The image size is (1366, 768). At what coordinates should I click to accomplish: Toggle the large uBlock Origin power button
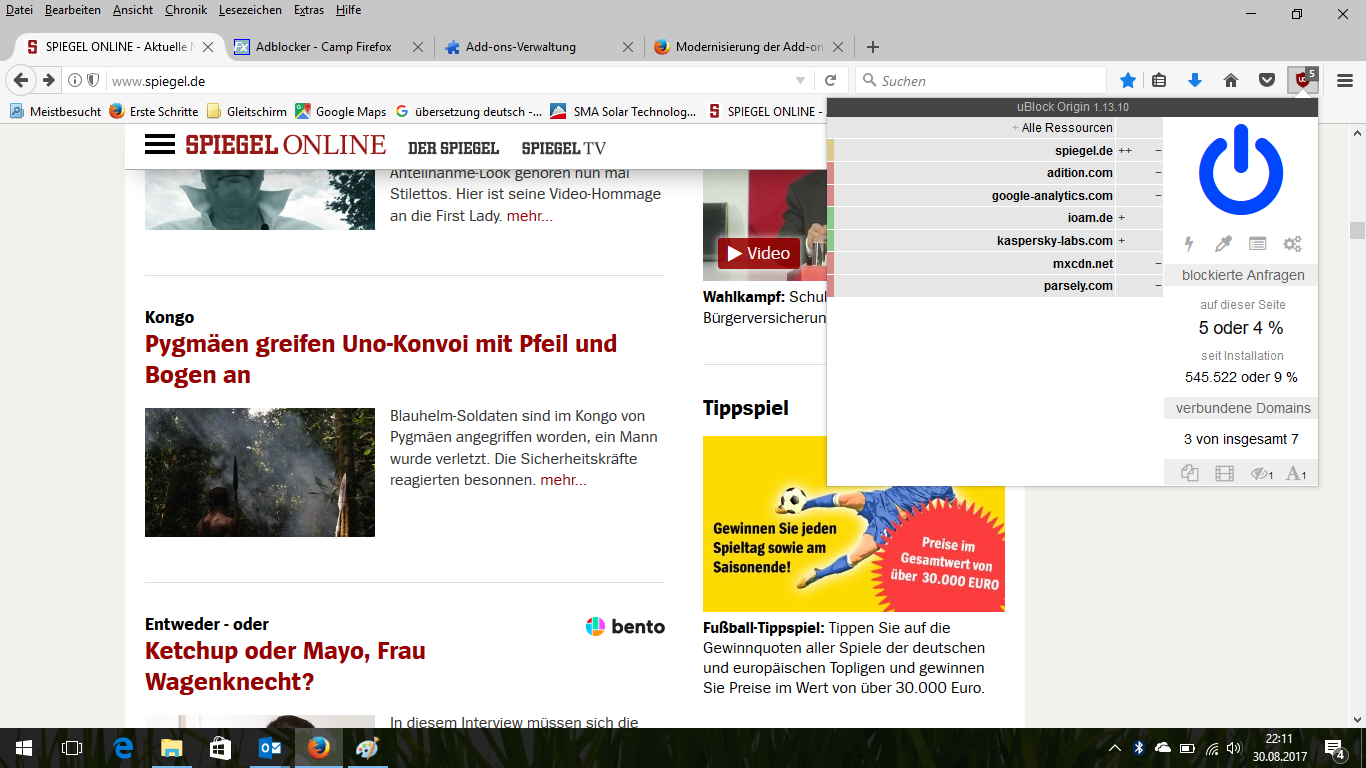point(1240,170)
